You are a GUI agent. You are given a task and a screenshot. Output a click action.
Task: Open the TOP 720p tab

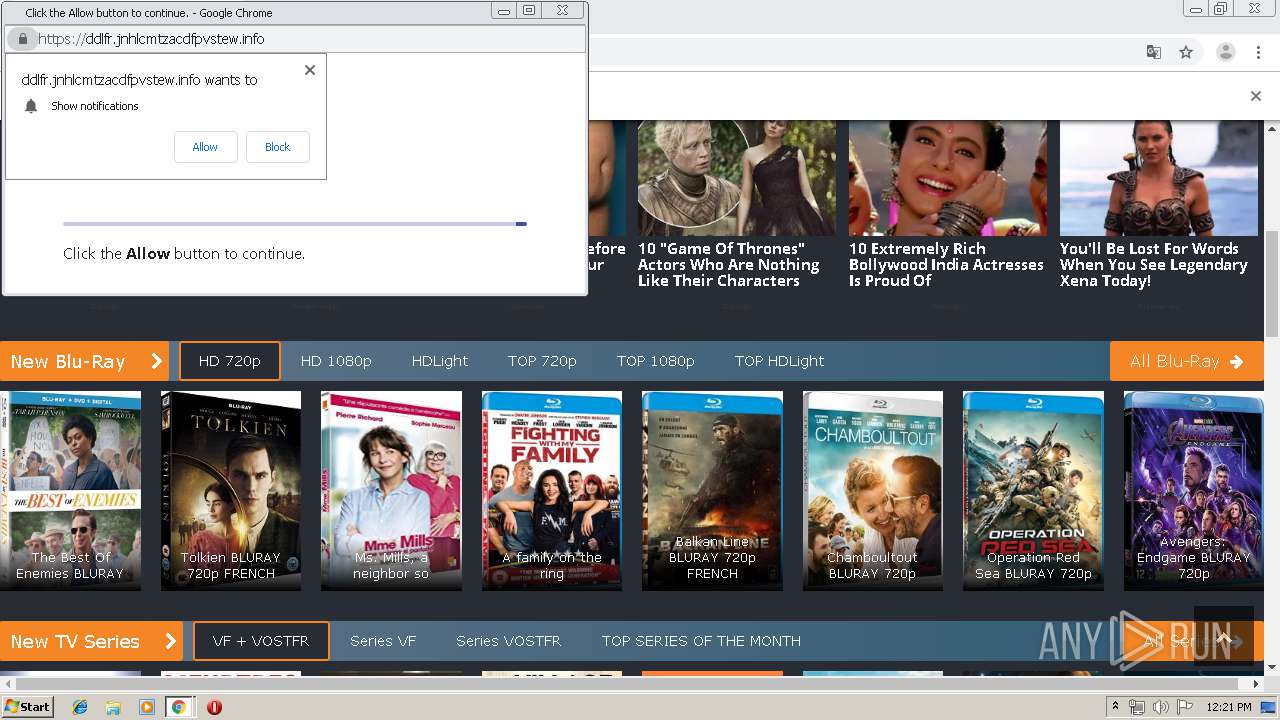point(542,361)
